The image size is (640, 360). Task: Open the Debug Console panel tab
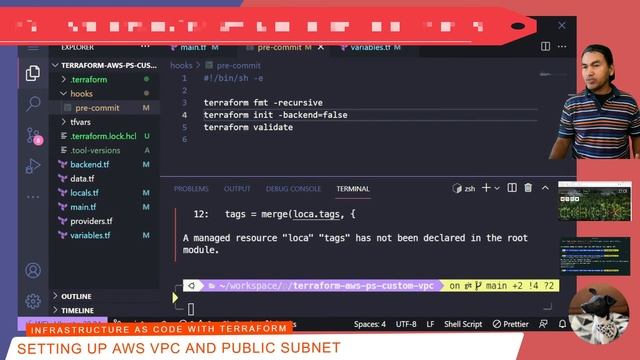pos(293,189)
